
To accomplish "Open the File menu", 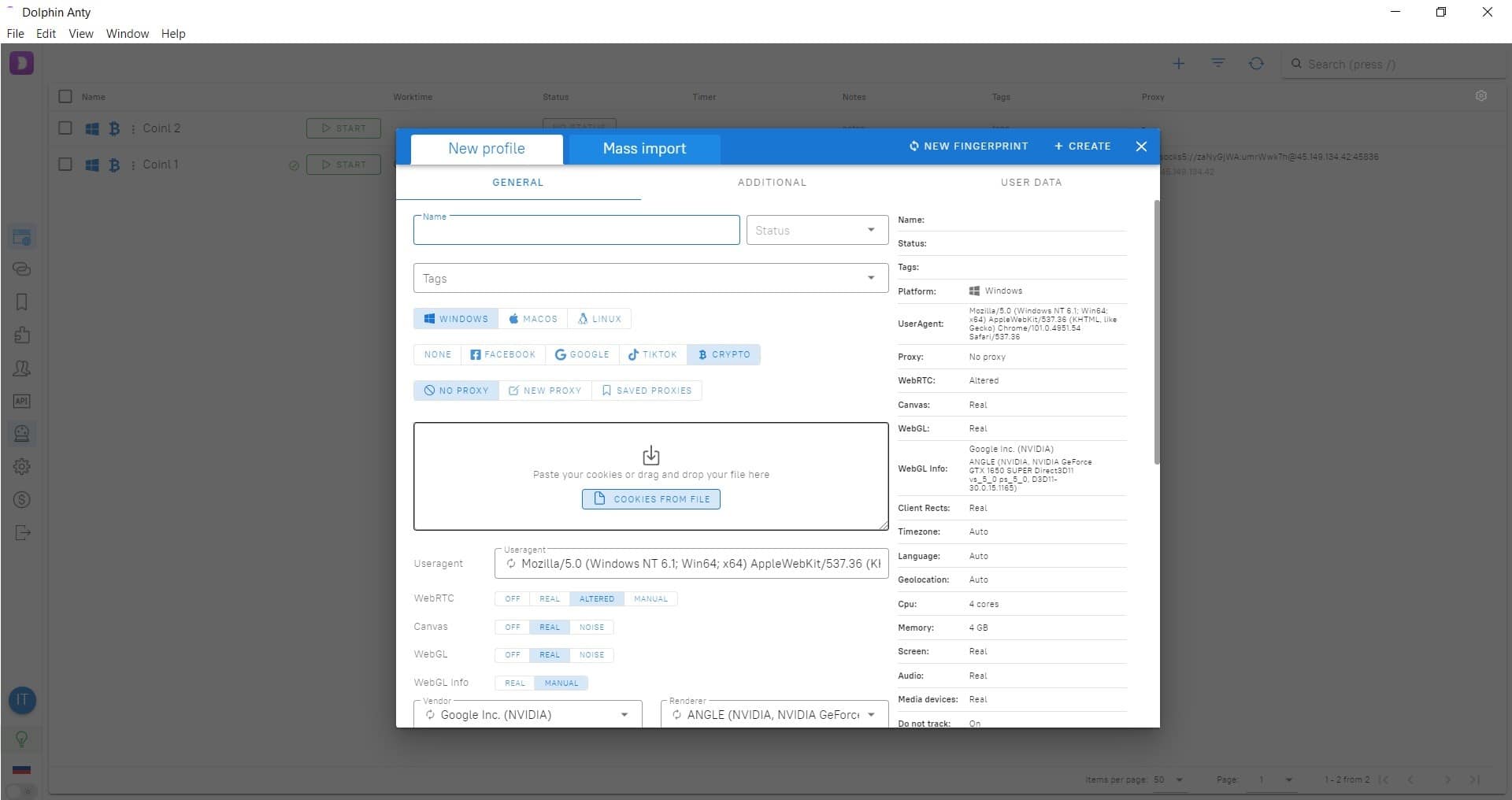I will (15, 34).
